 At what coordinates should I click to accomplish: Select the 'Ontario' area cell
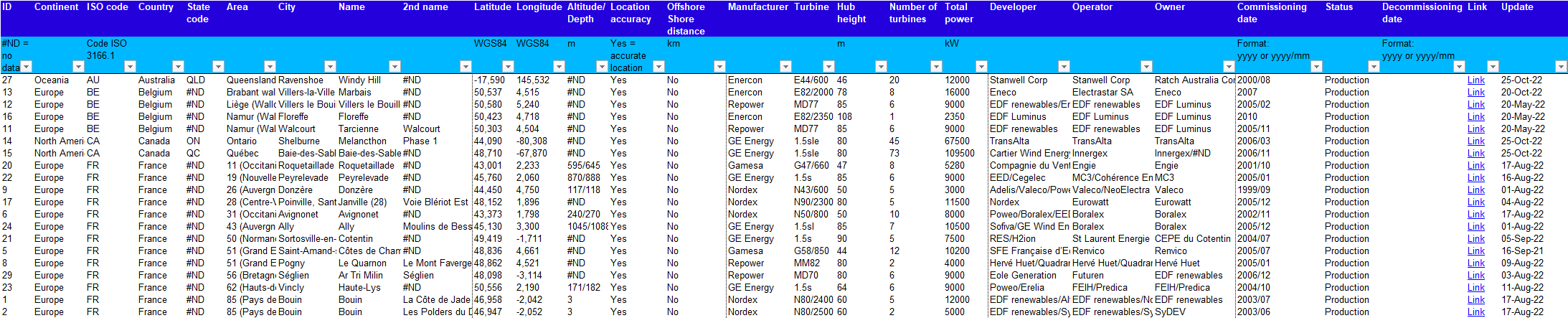pos(251,141)
